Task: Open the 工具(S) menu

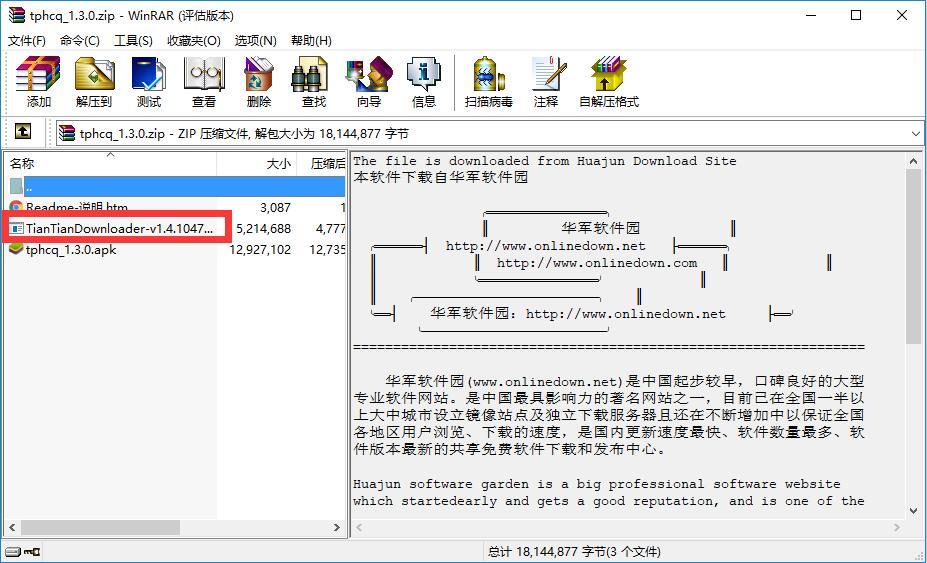Action: pos(133,41)
